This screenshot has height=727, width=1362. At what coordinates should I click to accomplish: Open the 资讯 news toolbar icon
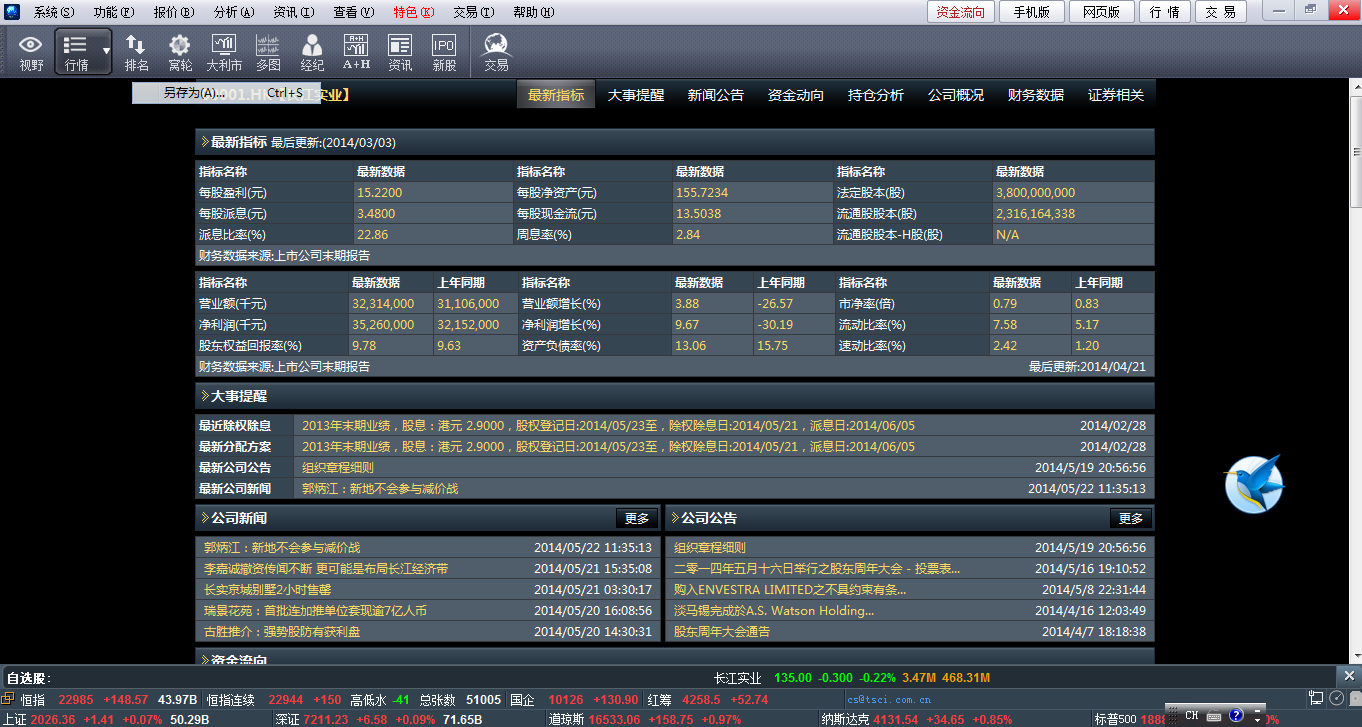pyautogui.click(x=400, y=52)
